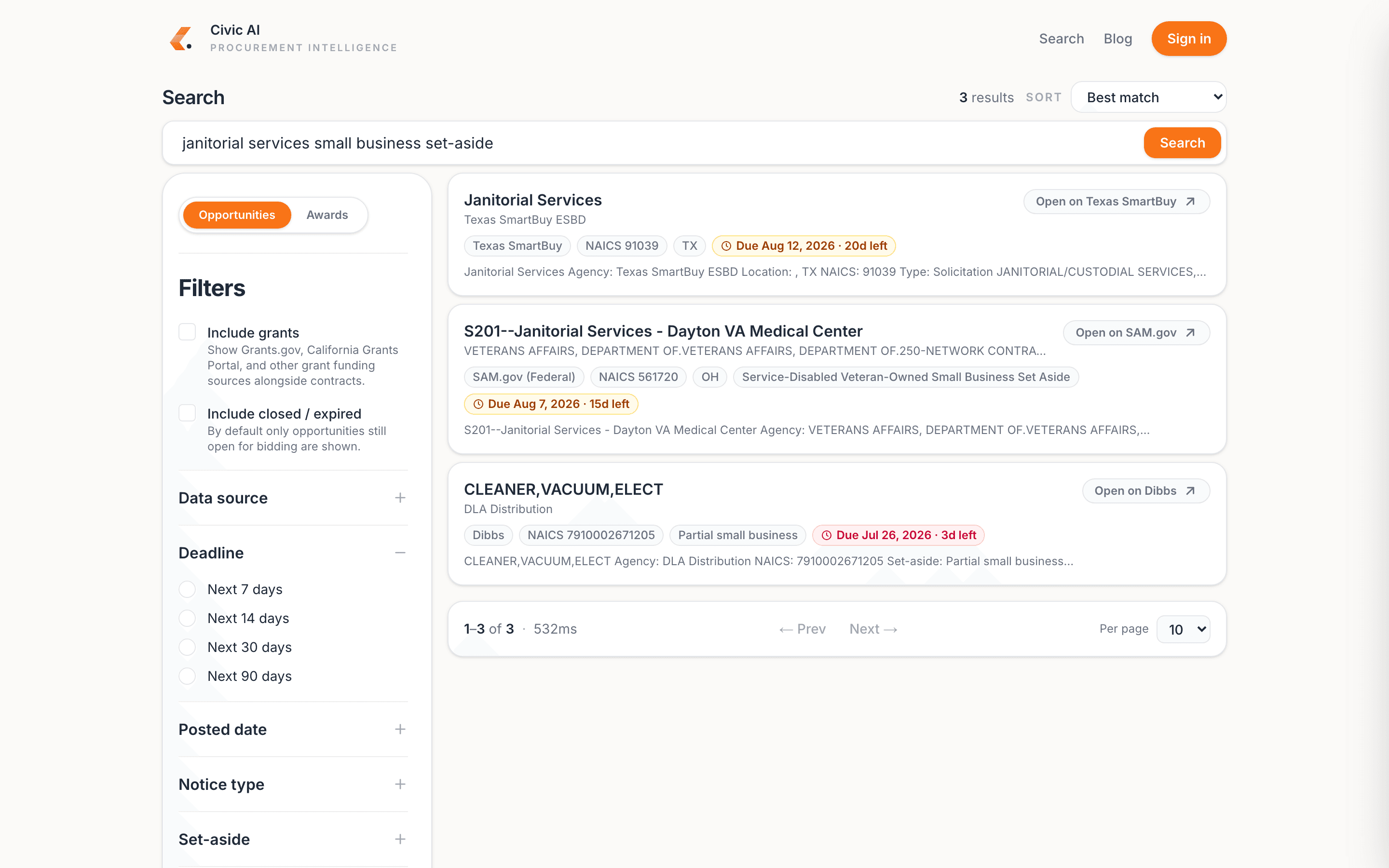This screenshot has width=1389, height=868.
Task: Expand Set-aside with plus icon
Action: coord(400,839)
